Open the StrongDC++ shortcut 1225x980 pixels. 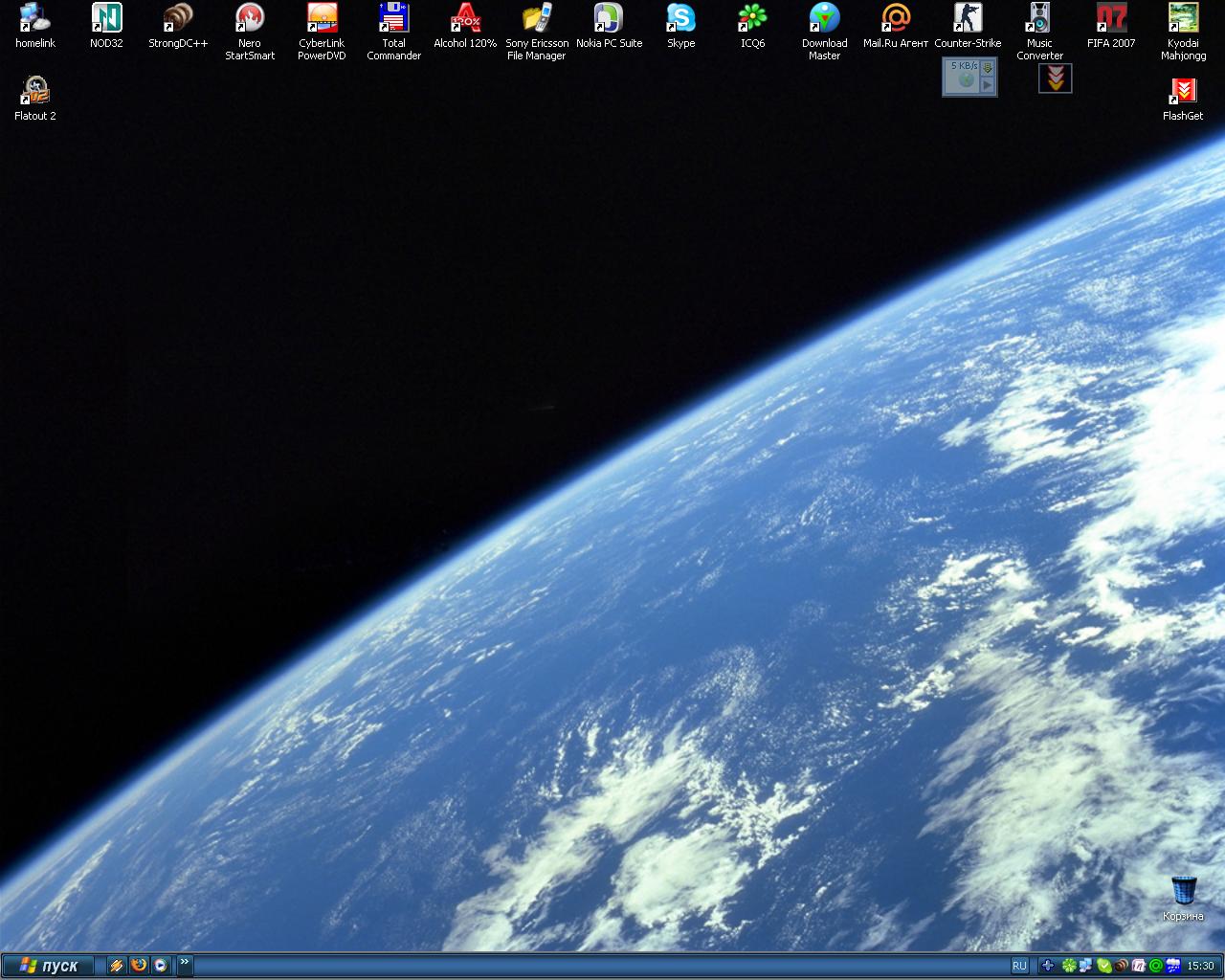click(178, 26)
